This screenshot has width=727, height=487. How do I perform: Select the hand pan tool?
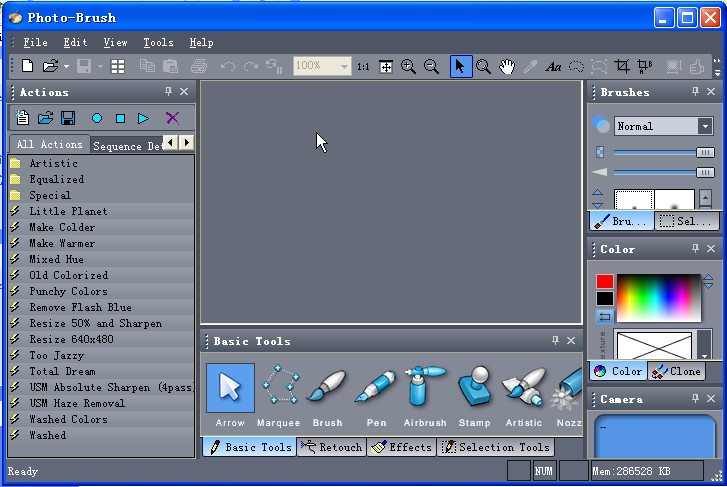[507, 66]
